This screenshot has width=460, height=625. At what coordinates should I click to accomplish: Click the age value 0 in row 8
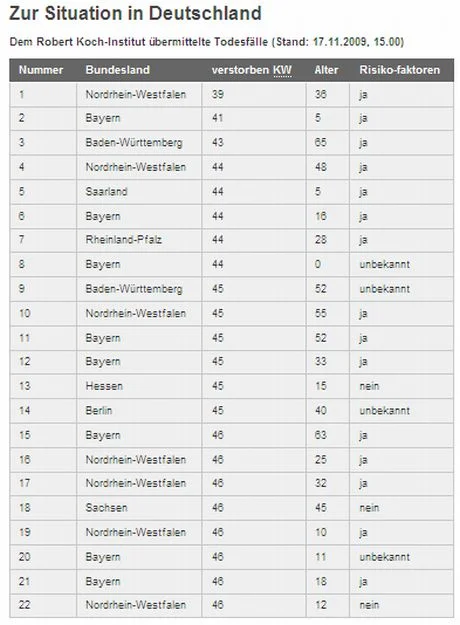318,264
